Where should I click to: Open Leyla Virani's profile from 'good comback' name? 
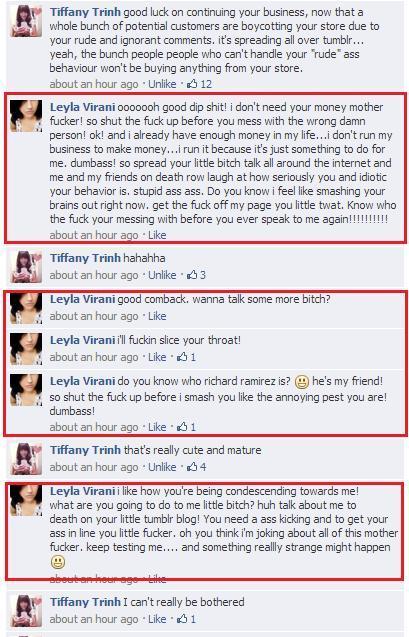[82, 299]
